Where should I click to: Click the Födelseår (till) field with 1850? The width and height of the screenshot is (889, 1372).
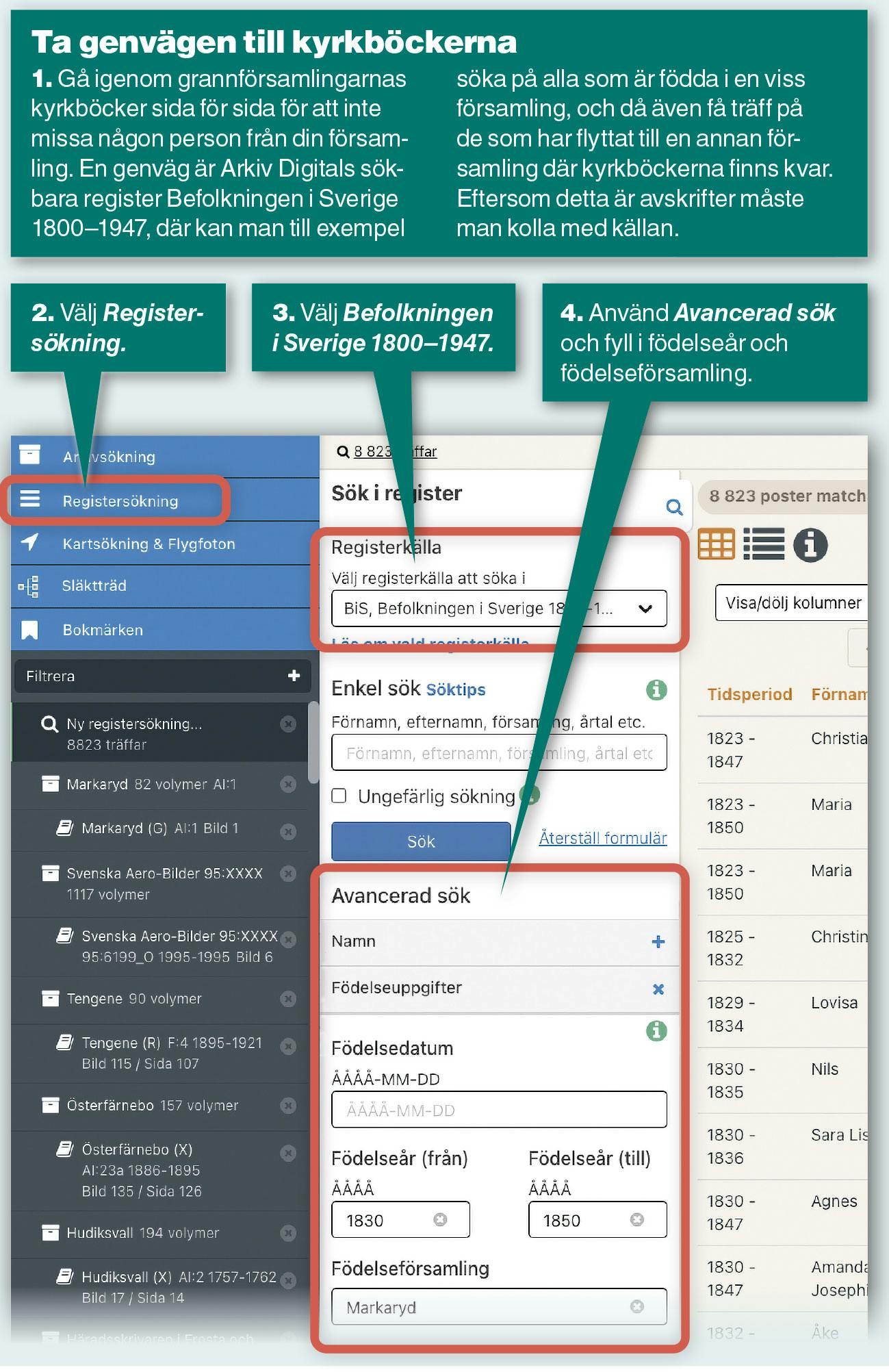pos(597,1220)
